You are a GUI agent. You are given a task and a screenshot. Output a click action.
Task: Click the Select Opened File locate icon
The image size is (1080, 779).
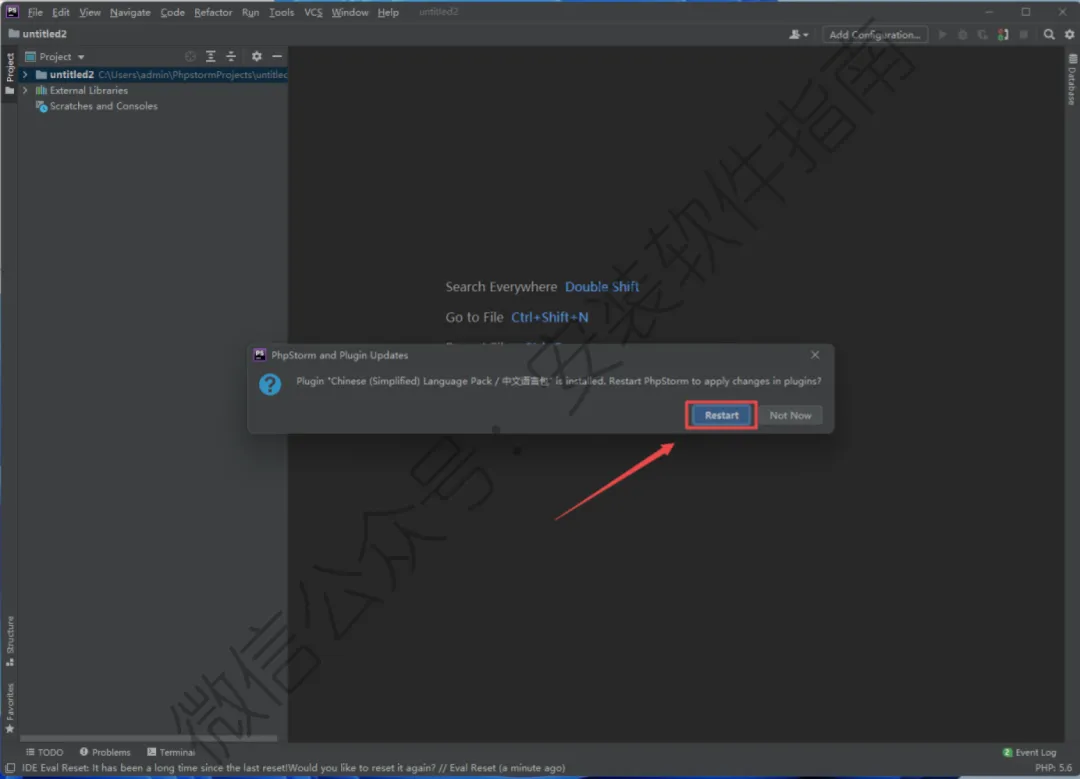[x=190, y=56]
